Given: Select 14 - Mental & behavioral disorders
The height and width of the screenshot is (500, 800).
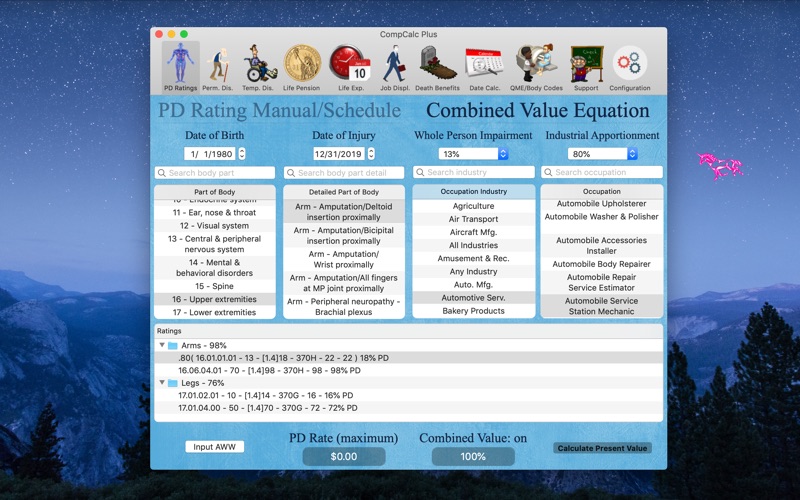Looking at the screenshot, I should pos(214,267).
